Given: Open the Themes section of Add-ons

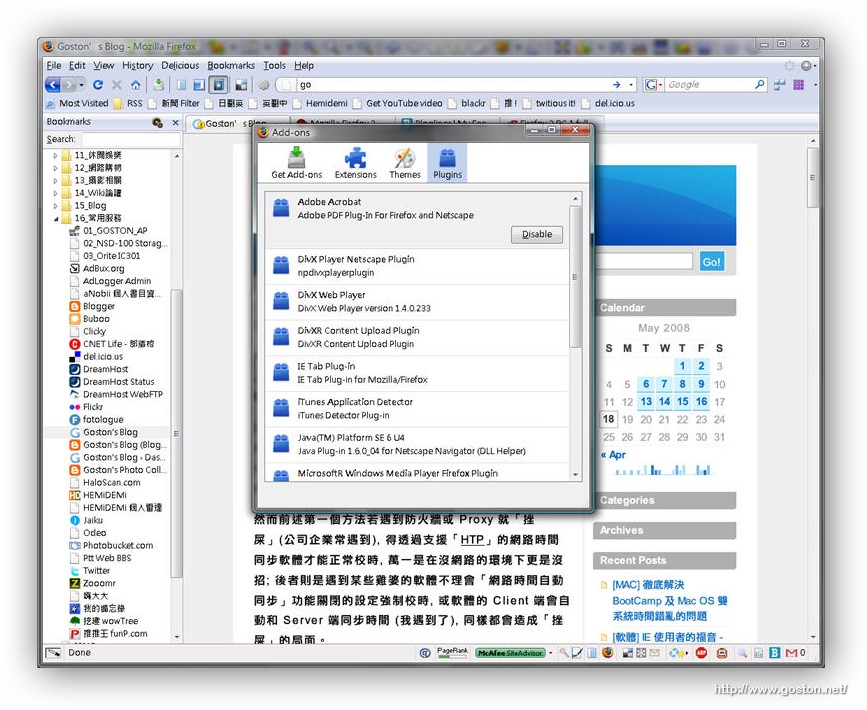Looking at the screenshot, I should tap(405, 163).
